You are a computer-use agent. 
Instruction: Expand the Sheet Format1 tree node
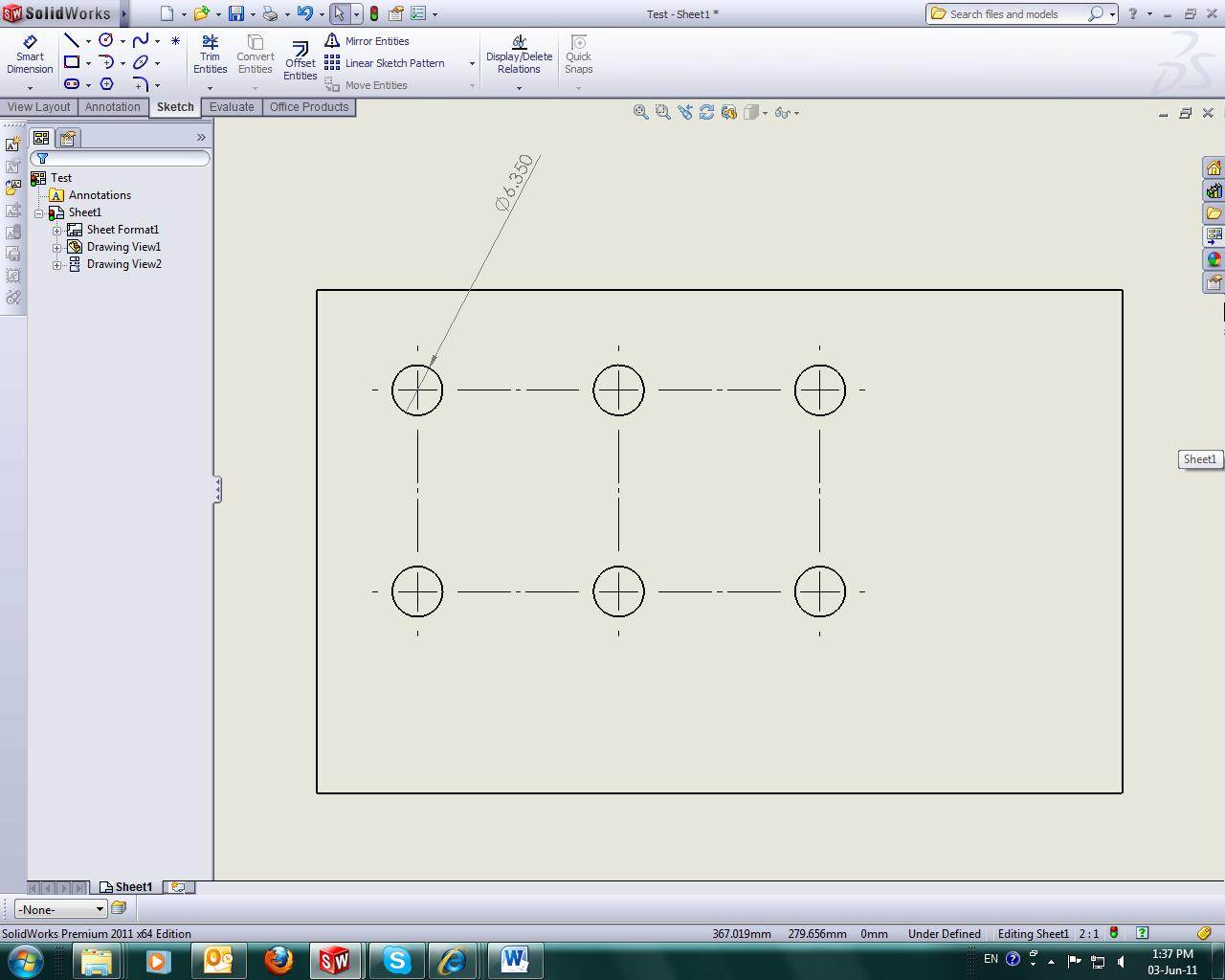[57, 230]
